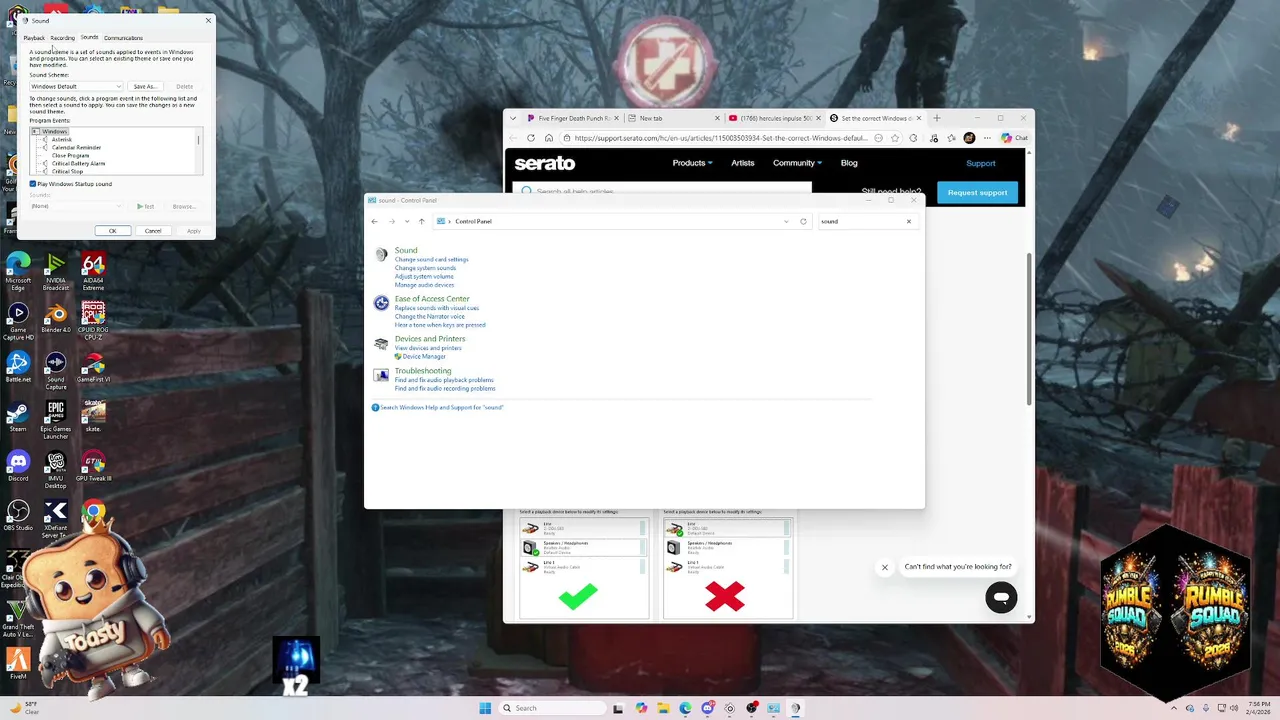Launch AIDA64 Extreme from the desktop

[x=93, y=270]
